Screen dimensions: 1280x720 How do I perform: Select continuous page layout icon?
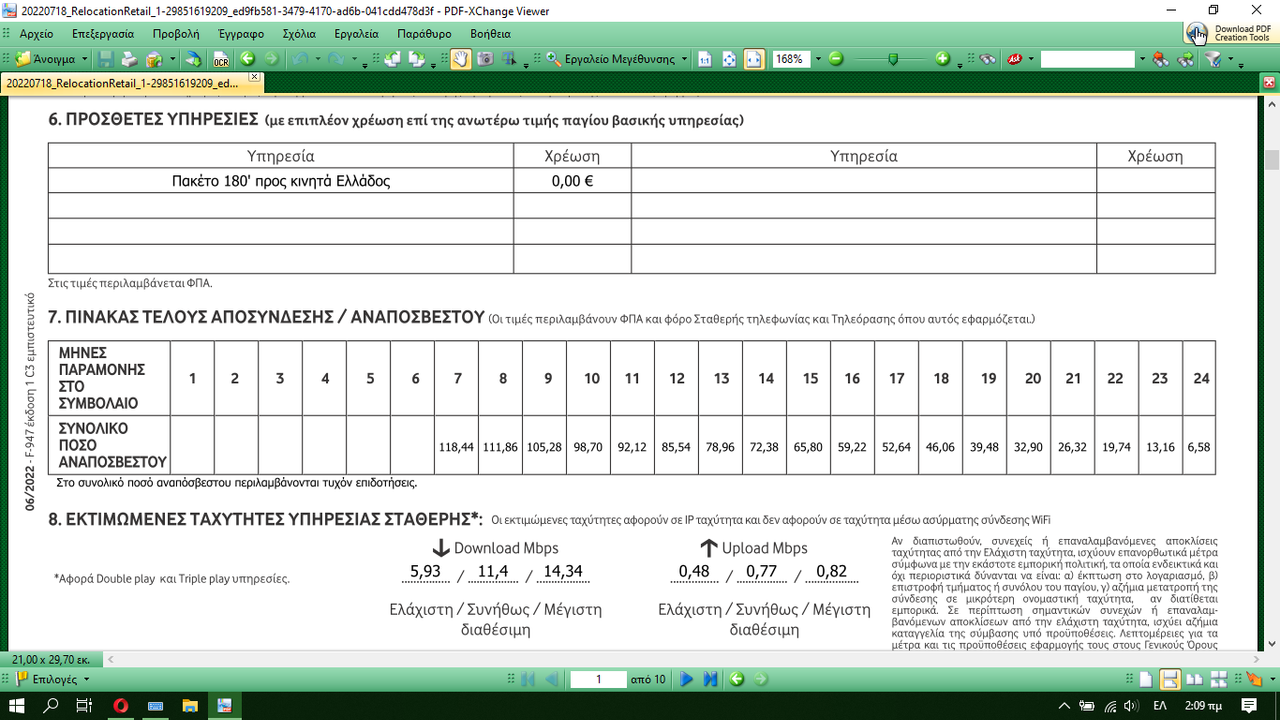click(1170, 679)
